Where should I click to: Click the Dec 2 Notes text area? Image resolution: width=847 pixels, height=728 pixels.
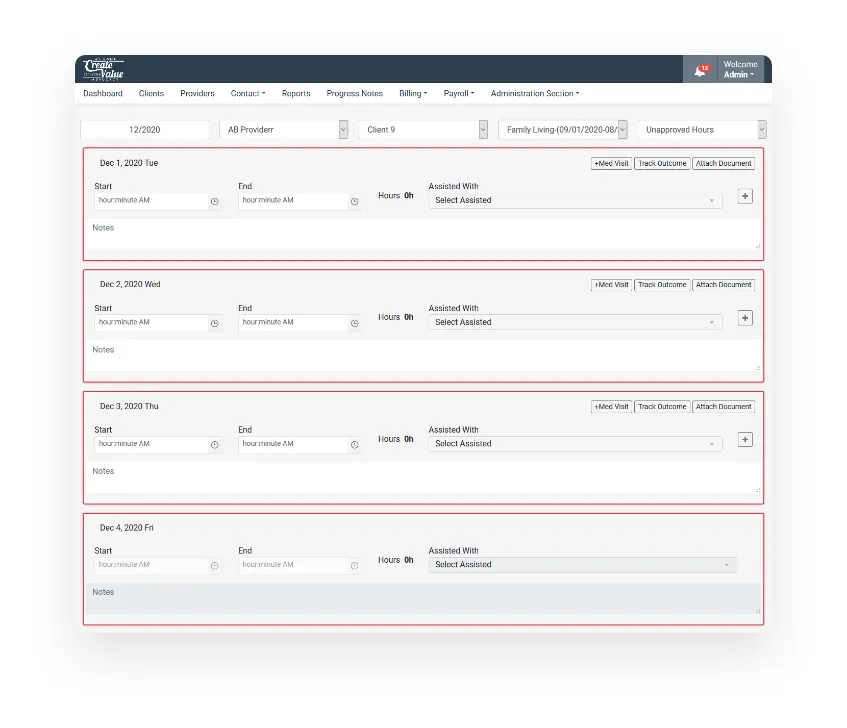pyautogui.click(x=424, y=356)
